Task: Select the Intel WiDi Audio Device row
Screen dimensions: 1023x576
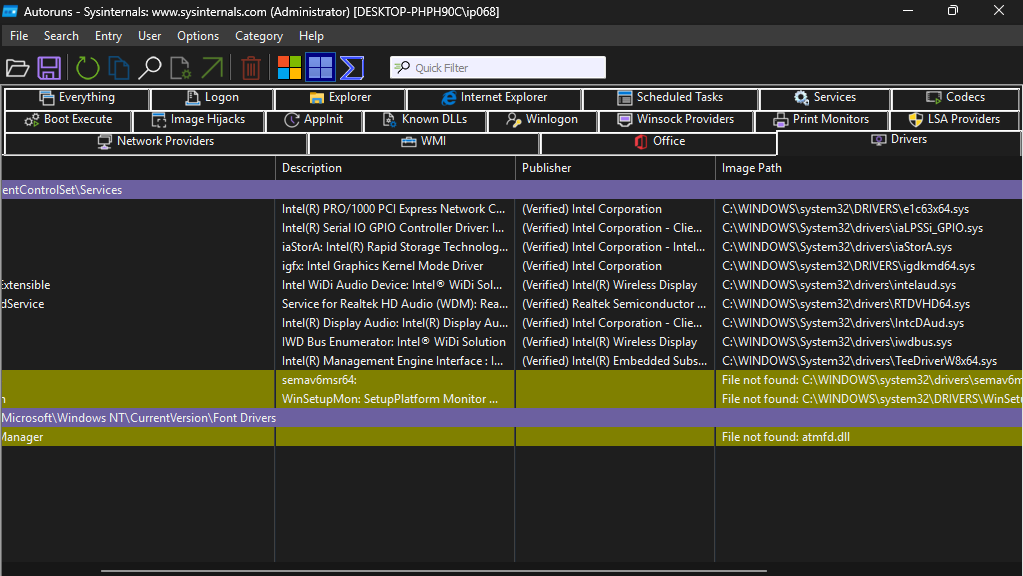Action: [512, 285]
